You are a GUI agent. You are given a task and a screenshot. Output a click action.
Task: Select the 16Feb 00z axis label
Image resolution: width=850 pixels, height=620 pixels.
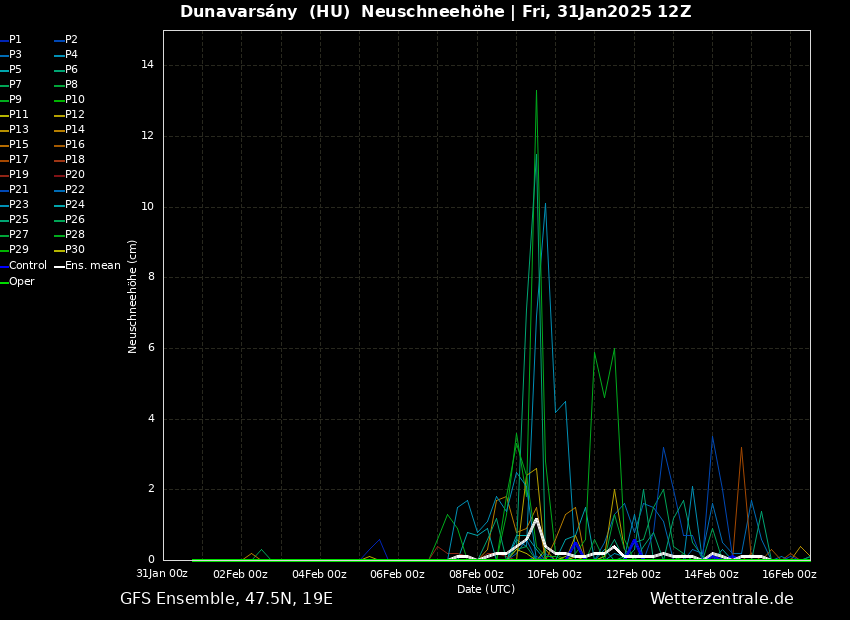tap(789, 574)
